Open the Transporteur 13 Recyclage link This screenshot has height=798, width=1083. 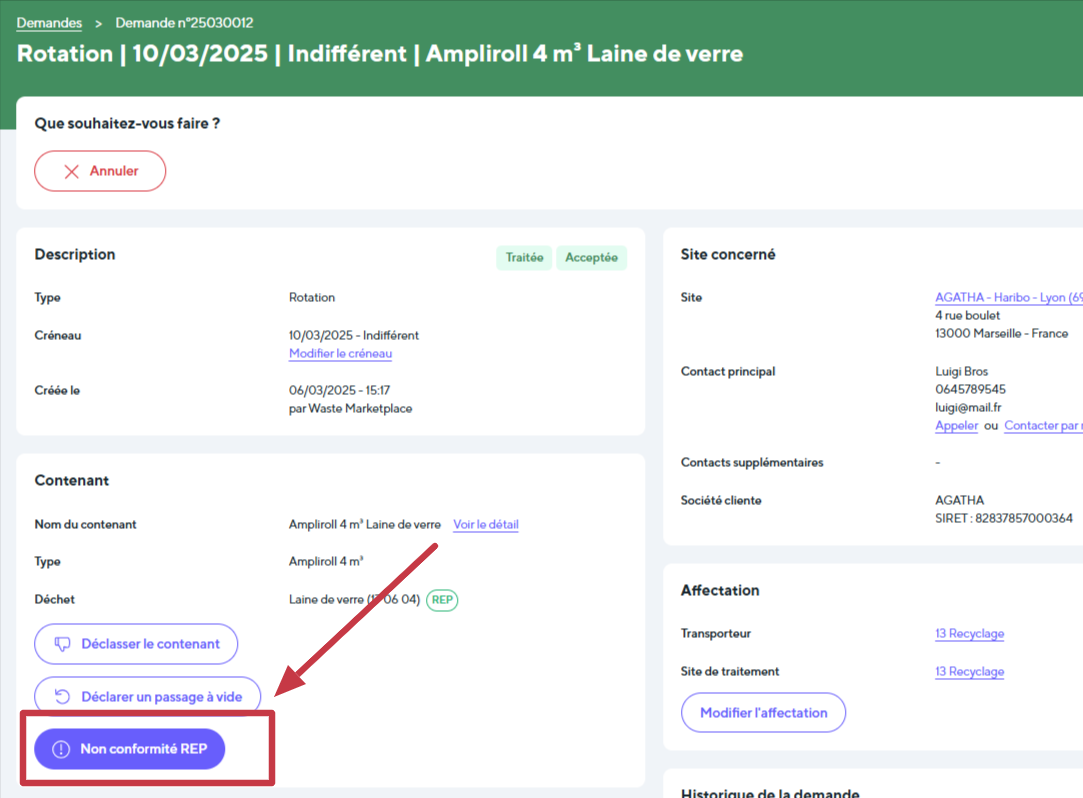click(x=969, y=634)
